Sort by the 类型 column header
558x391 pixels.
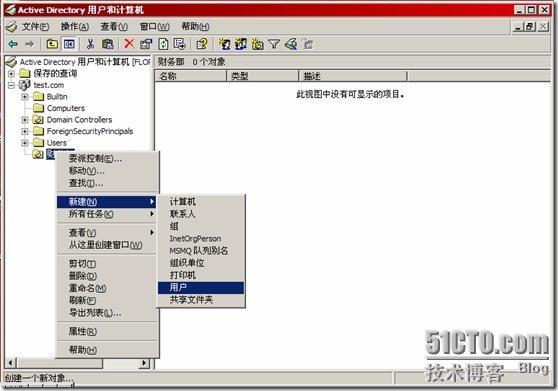click(263, 76)
